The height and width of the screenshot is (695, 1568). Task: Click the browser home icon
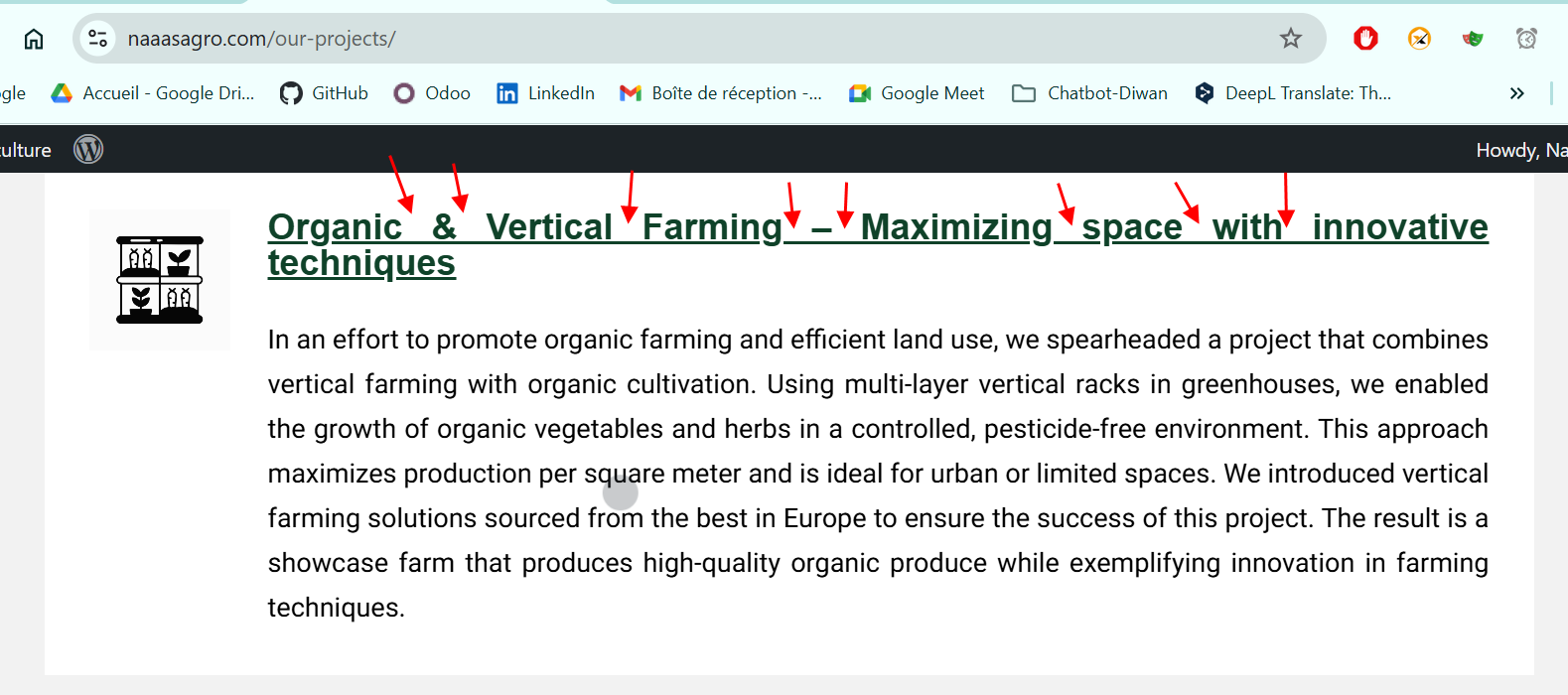(34, 39)
